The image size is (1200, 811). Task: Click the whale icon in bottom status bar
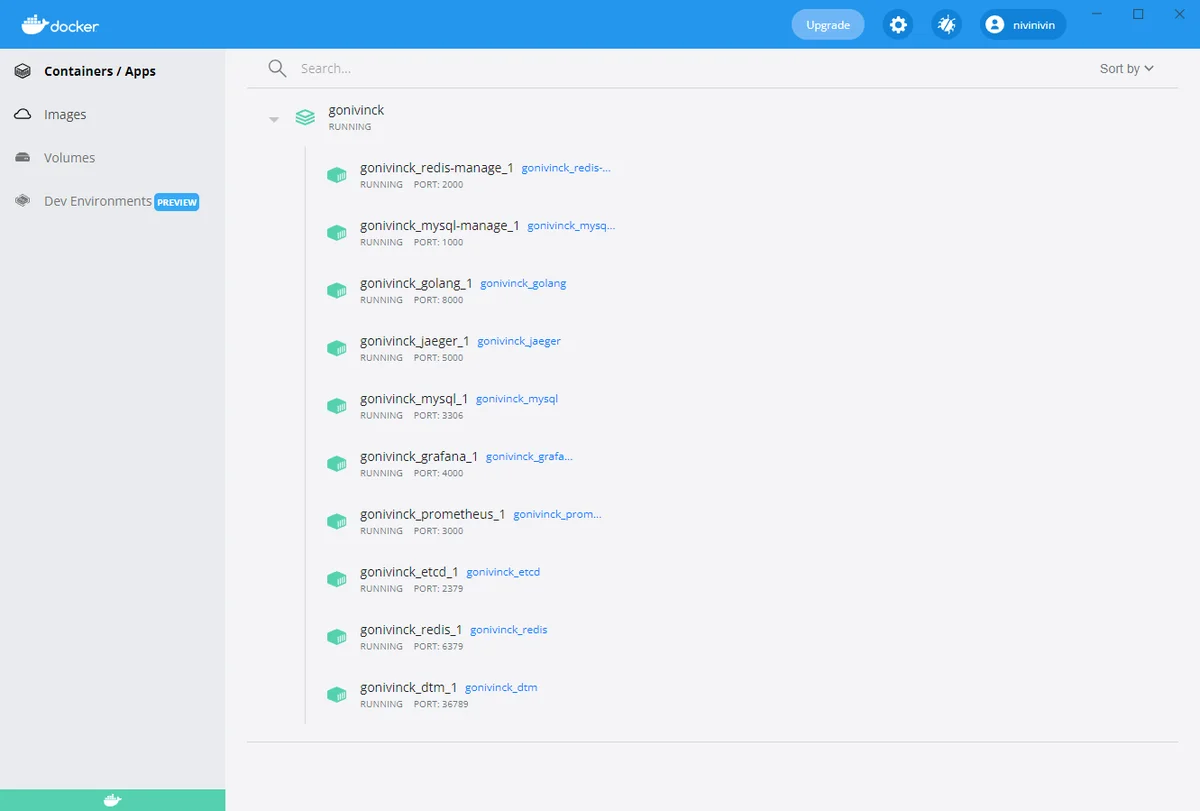point(112,800)
